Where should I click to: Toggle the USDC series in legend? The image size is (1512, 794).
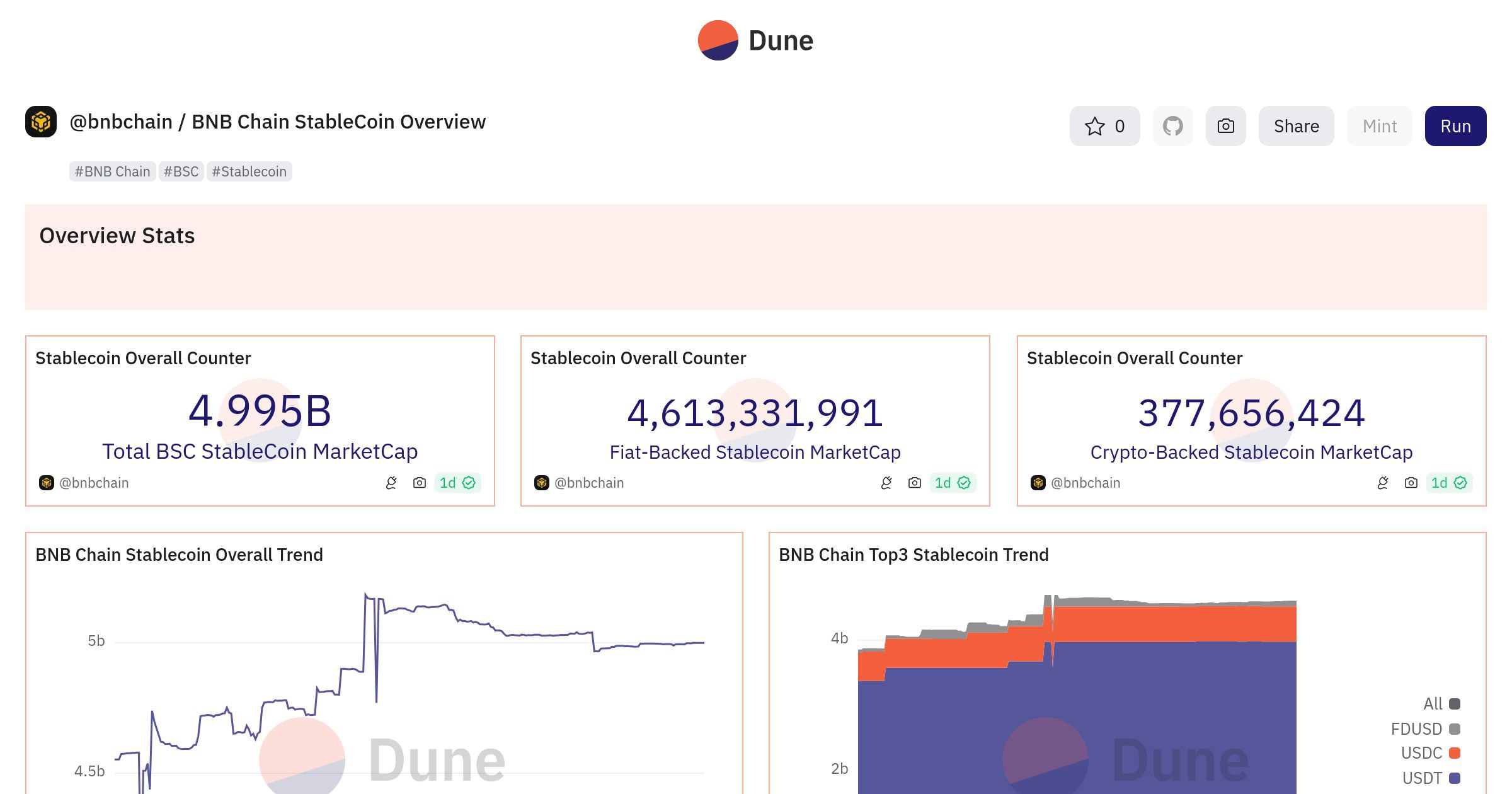(1430, 753)
